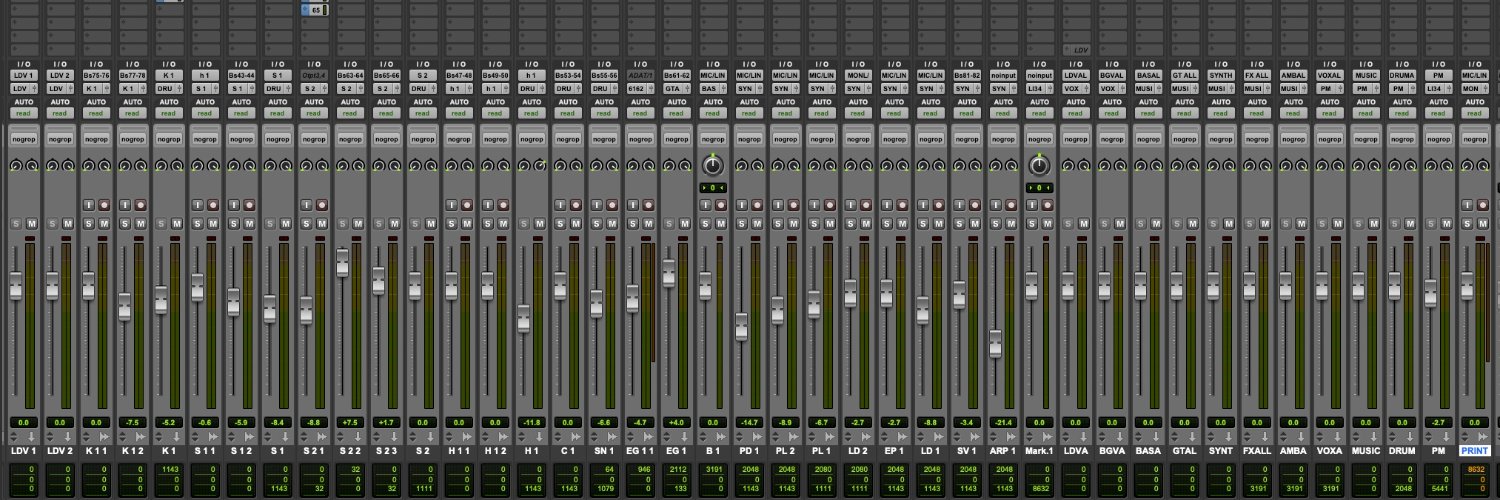Toggle input monitor on Mark.1 track
The width and height of the screenshot is (1500, 500).
coord(1031,204)
